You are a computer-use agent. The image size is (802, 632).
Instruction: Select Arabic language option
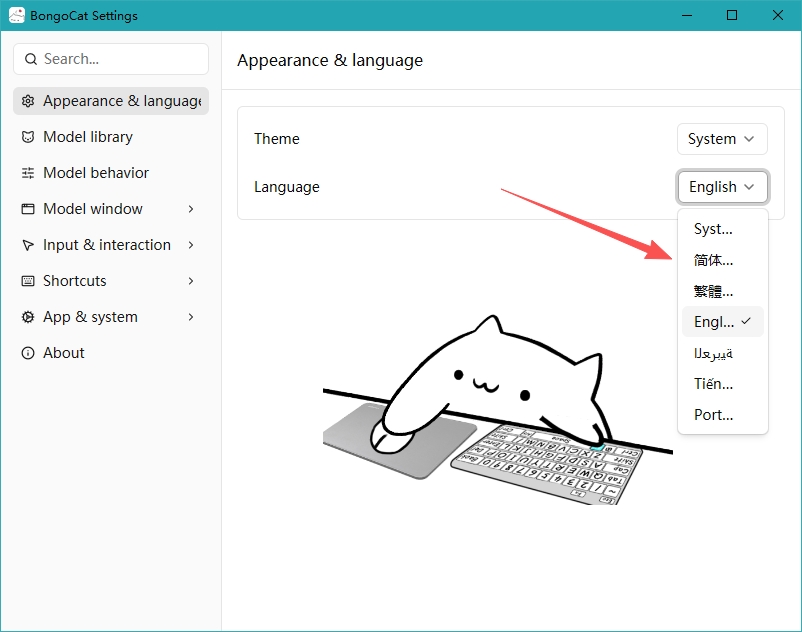(x=722, y=353)
